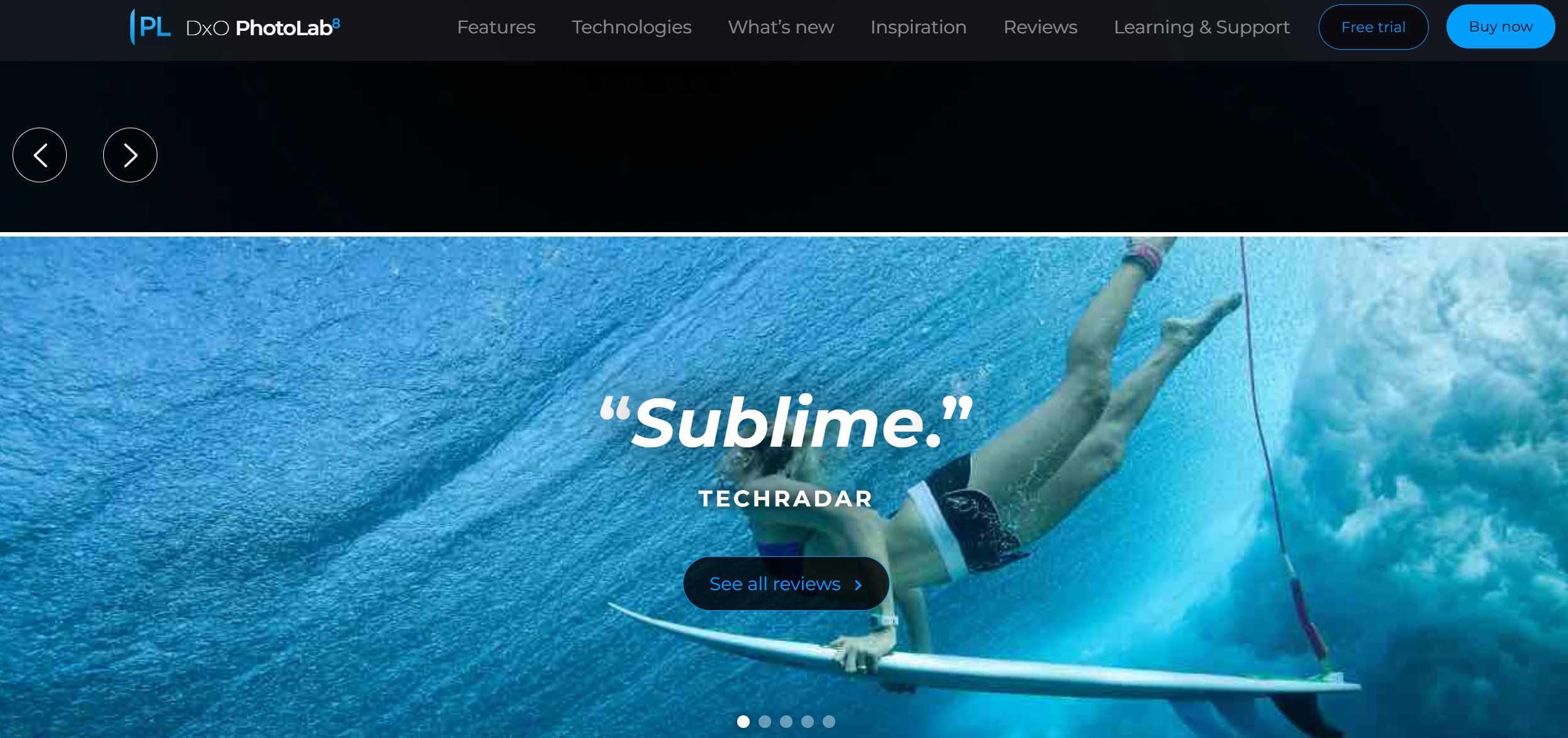
Task: Select the first carousel dot
Action: (x=743, y=722)
